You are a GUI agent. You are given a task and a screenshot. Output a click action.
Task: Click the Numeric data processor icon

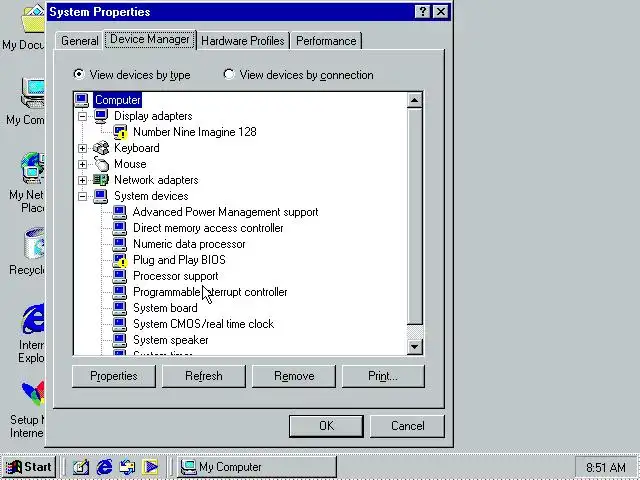click(120, 244)
